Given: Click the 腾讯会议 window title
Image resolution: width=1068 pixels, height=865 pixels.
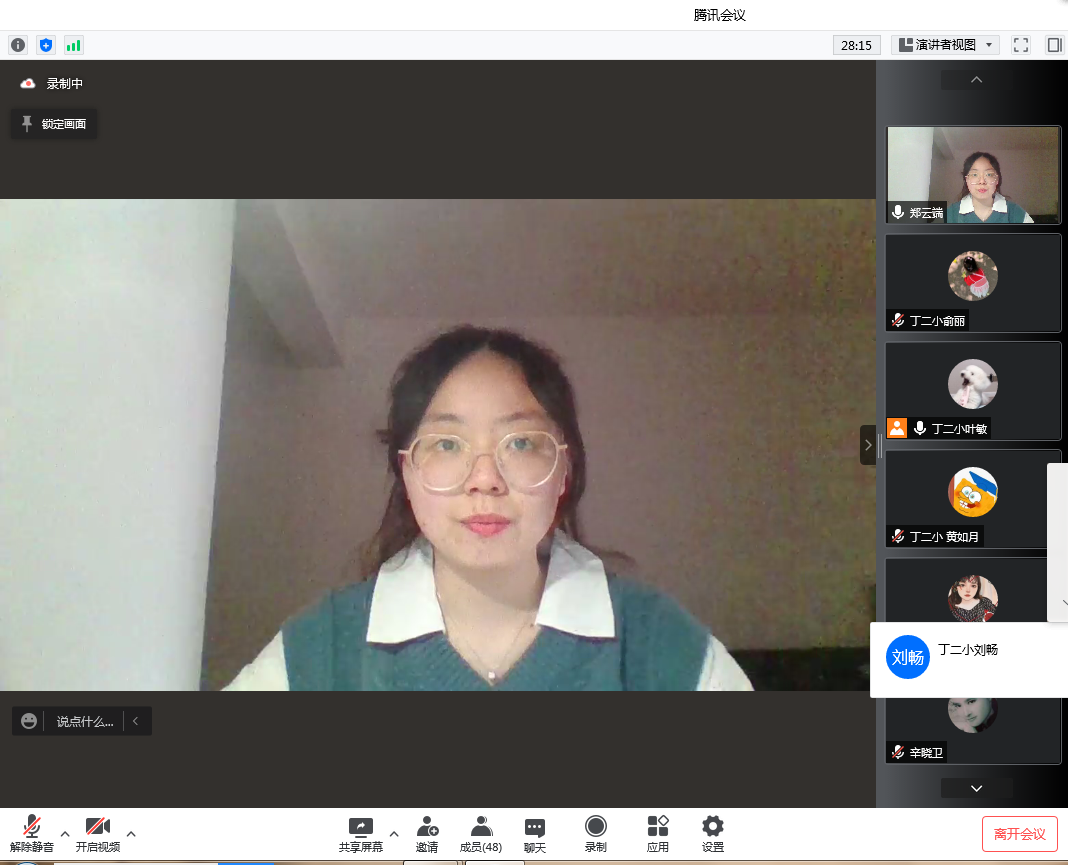Looking at the screenshot, I should pyautogui.click(x=719, y=15).
